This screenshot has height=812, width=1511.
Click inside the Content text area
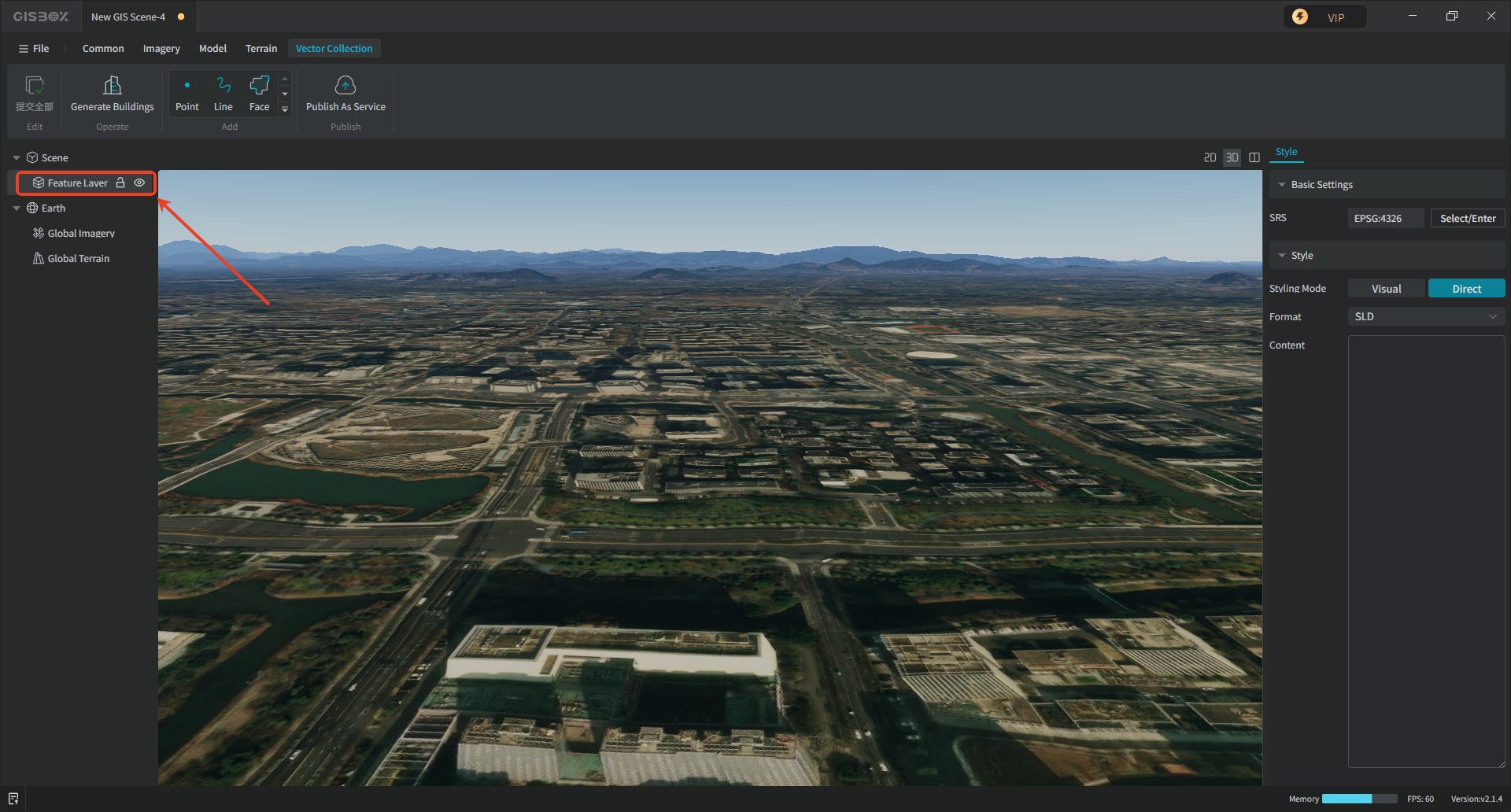point(1426,552)
